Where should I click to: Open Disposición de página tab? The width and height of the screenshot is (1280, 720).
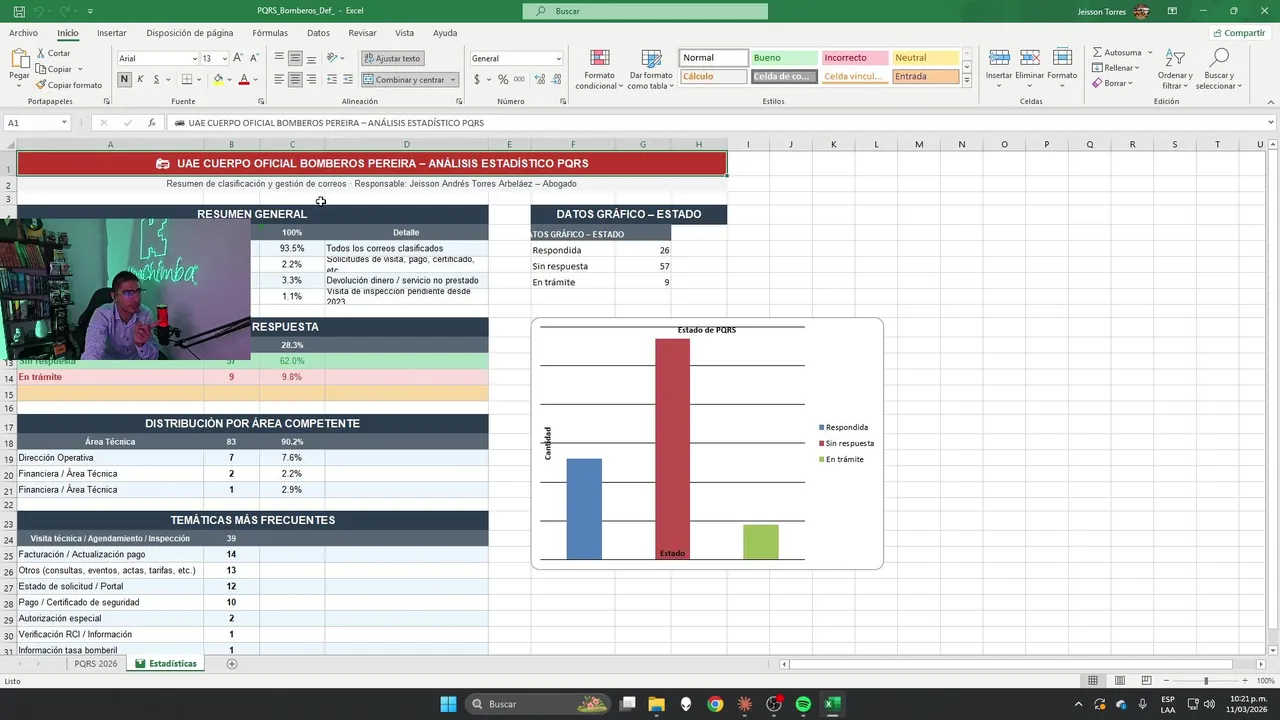pos(190,33)
